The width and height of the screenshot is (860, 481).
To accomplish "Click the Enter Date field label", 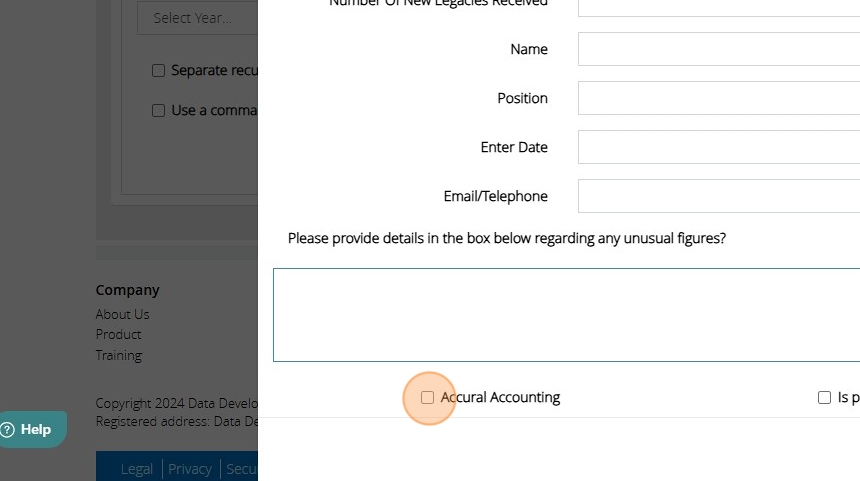I will pos(514,147).
